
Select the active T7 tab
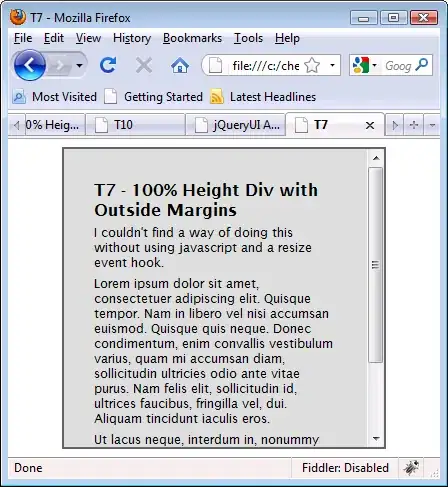click(335, 124)
